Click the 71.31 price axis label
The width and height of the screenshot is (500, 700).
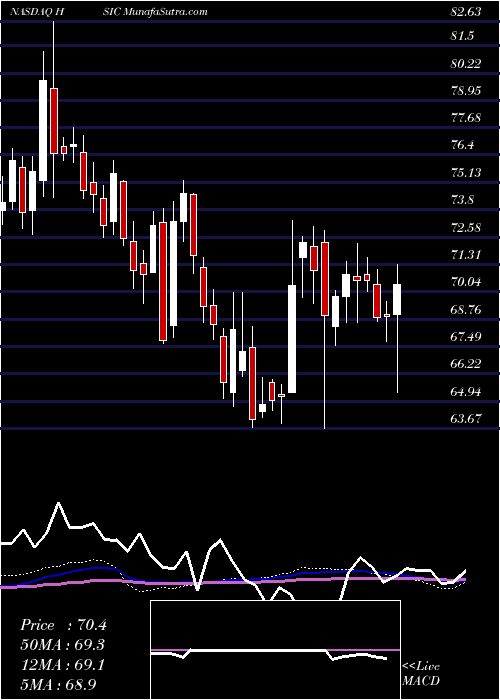click(x=466, y=255)
